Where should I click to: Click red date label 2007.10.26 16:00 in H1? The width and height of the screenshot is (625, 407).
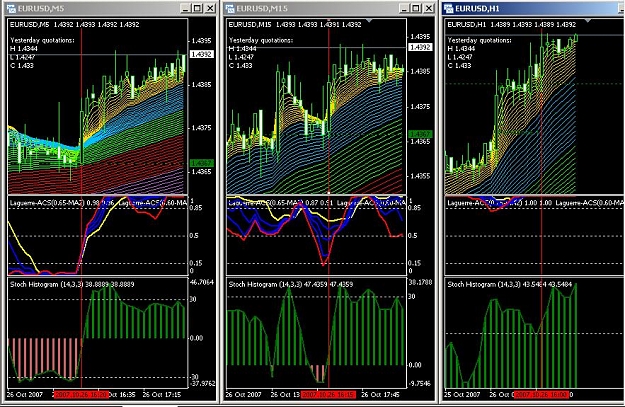click(x=541, y=395)
